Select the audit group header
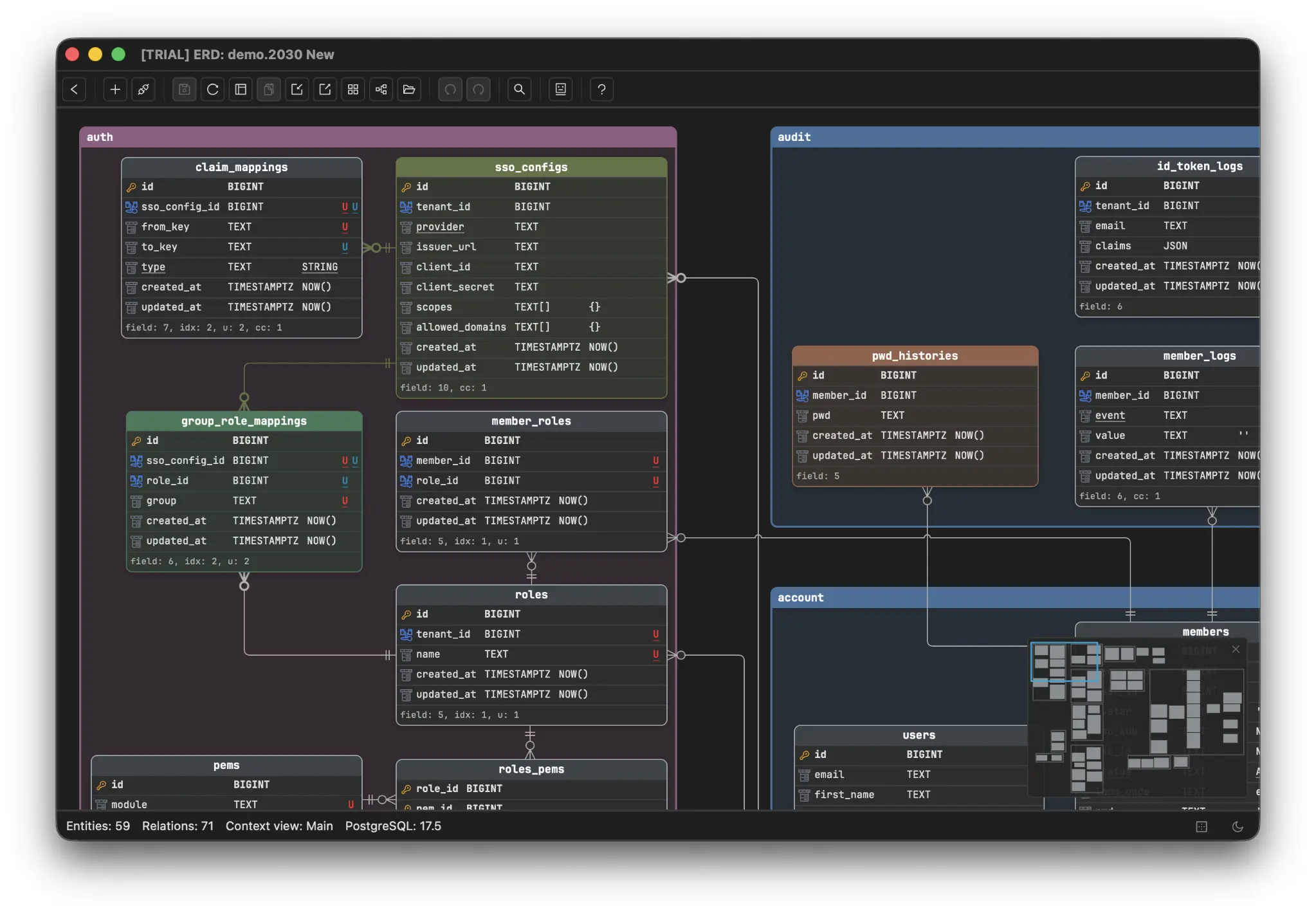Viewport: 1316px width, 915px height. click(1015, 137)
